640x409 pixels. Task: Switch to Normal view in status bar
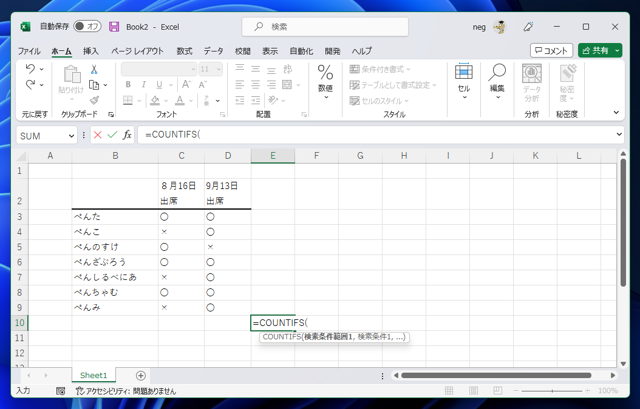pos(449,391)
